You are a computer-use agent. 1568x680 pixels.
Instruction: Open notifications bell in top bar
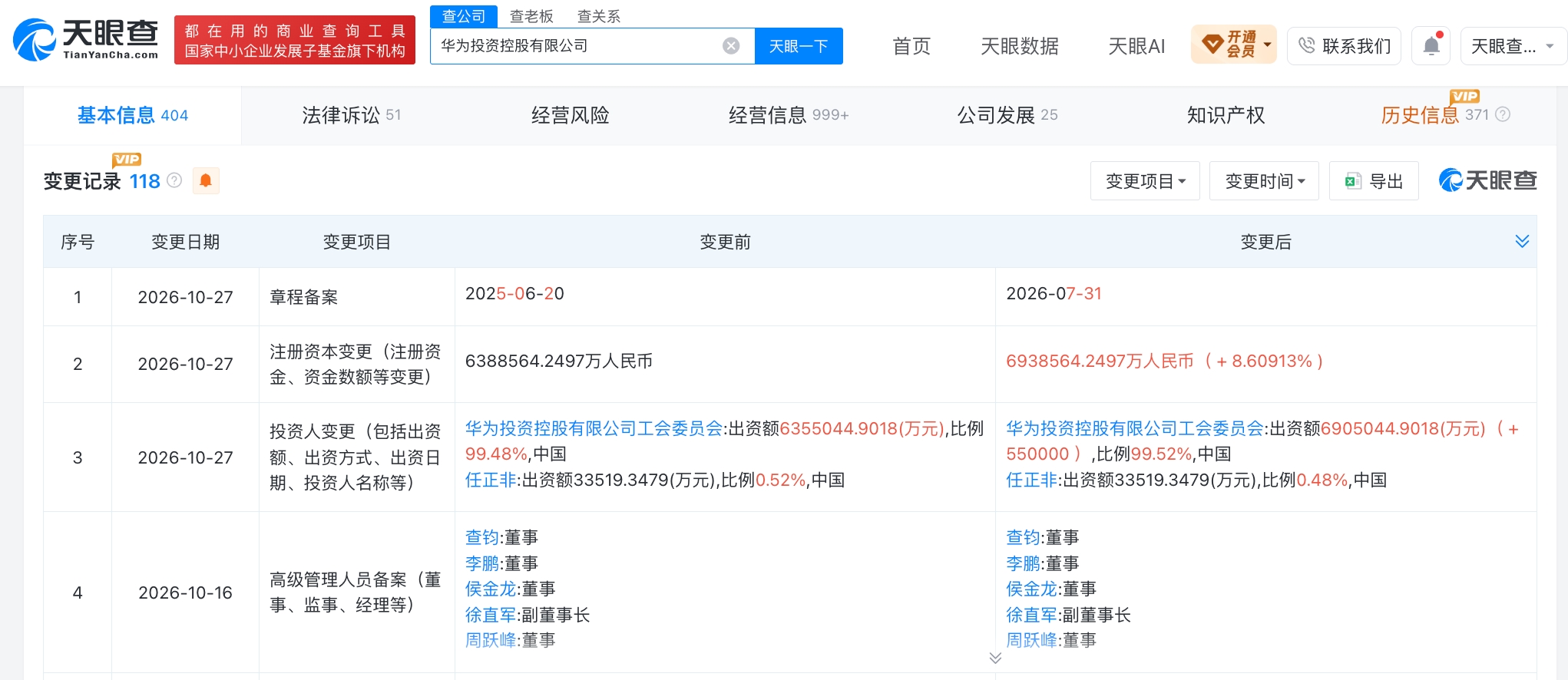click(1431, 46)
